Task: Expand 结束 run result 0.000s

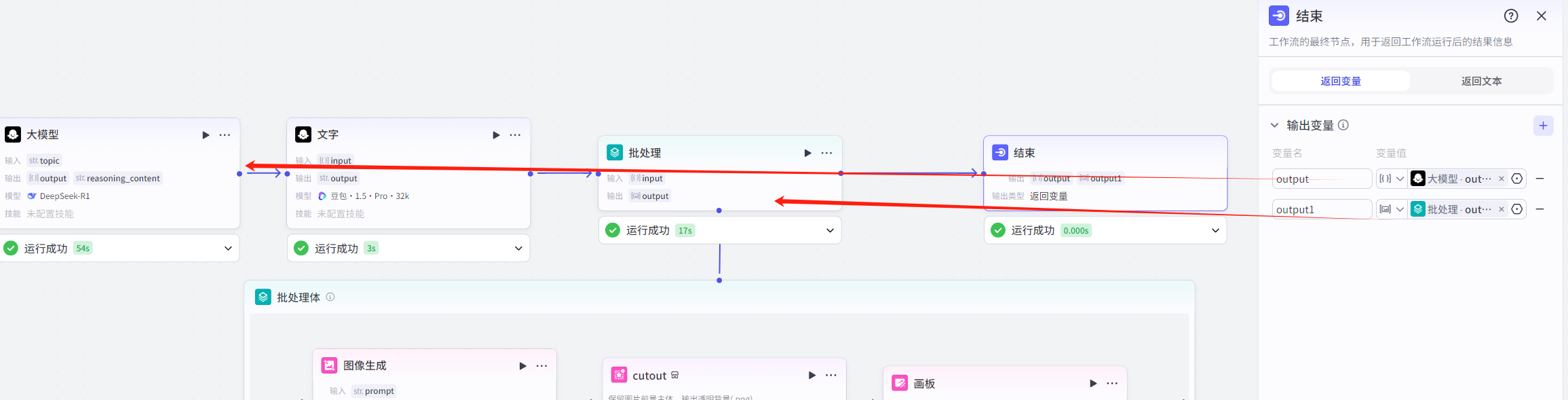Action: [x=1215, y=230]
